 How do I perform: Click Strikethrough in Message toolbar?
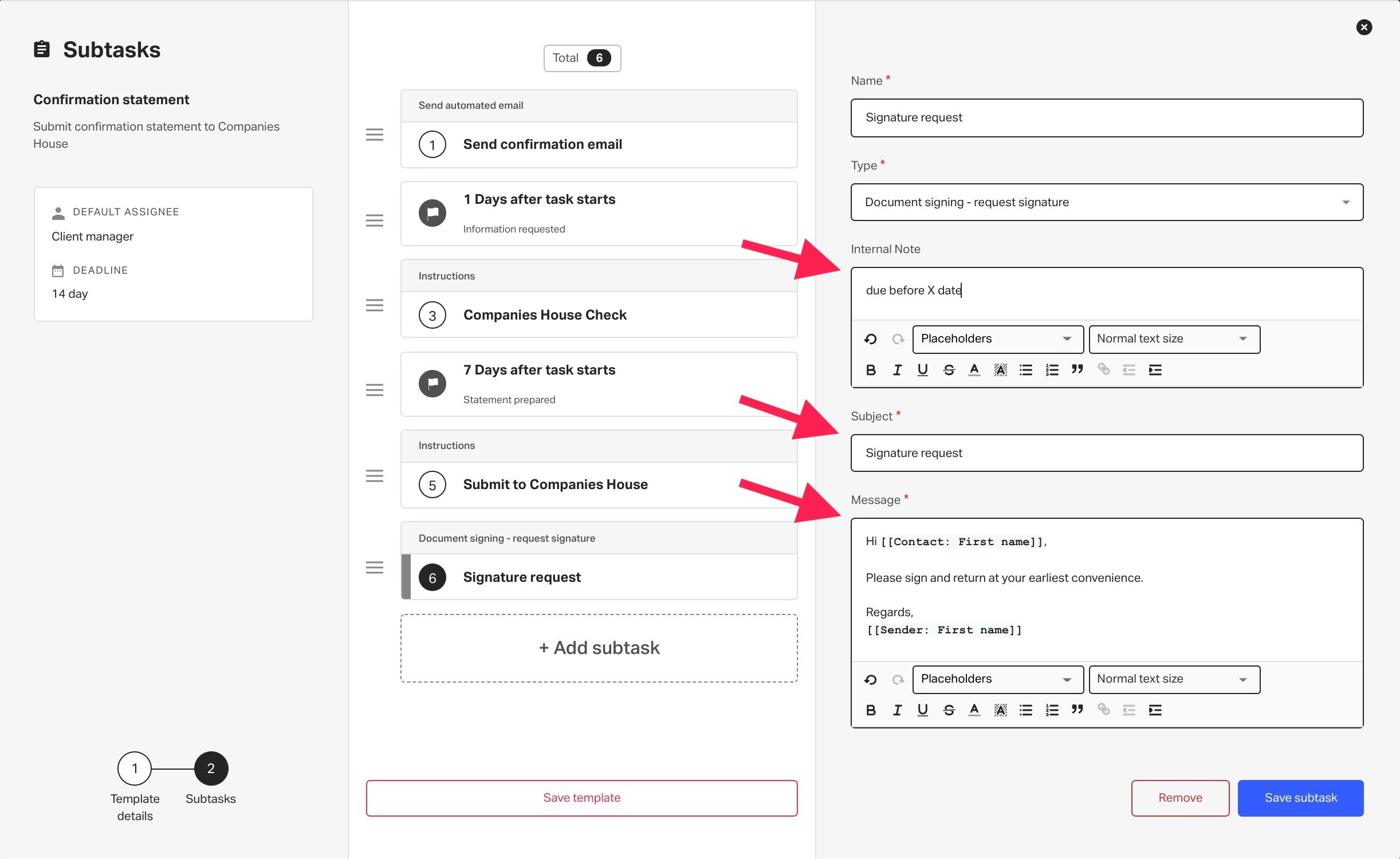[949, 710]
